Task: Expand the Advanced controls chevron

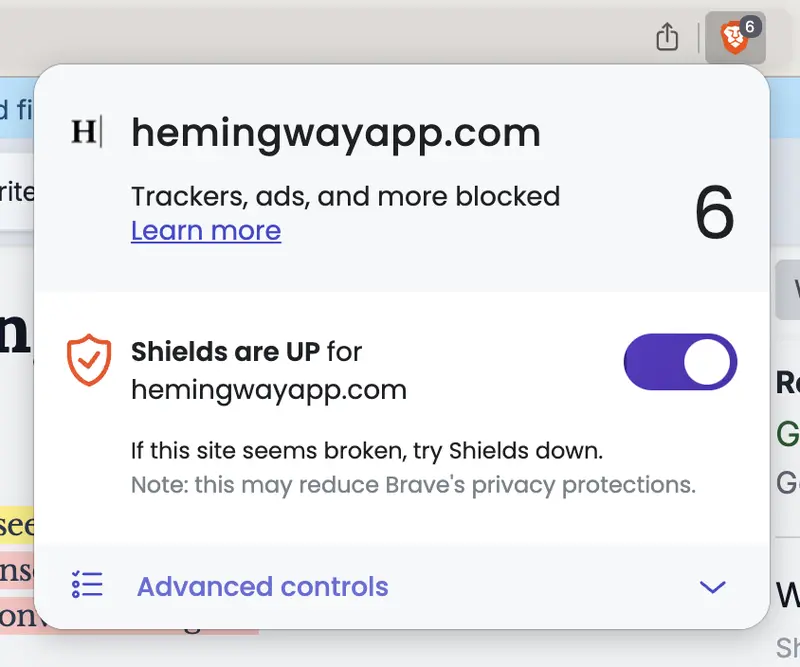Action: pyautogui.click(x=712, y=587)
